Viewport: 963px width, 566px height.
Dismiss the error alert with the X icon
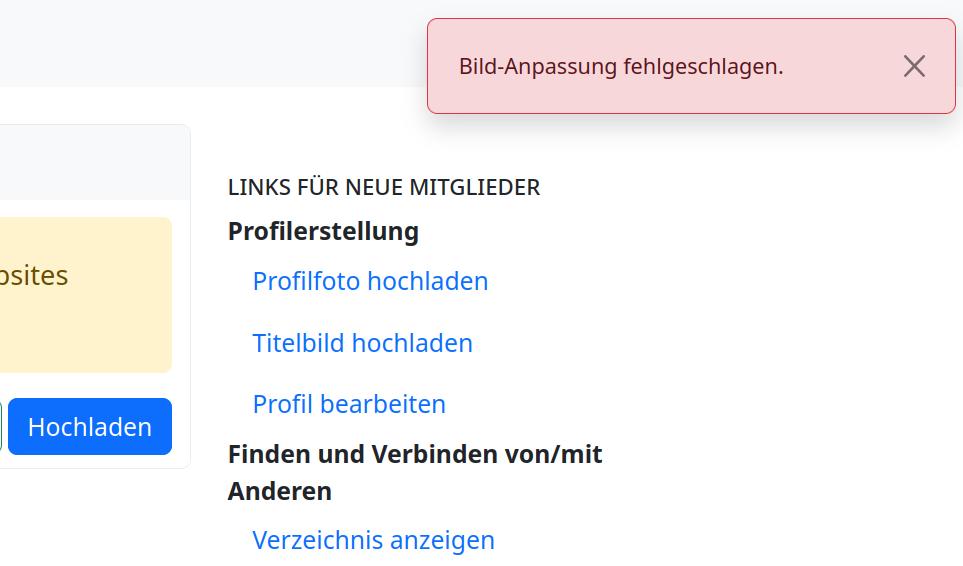(914, 66)
